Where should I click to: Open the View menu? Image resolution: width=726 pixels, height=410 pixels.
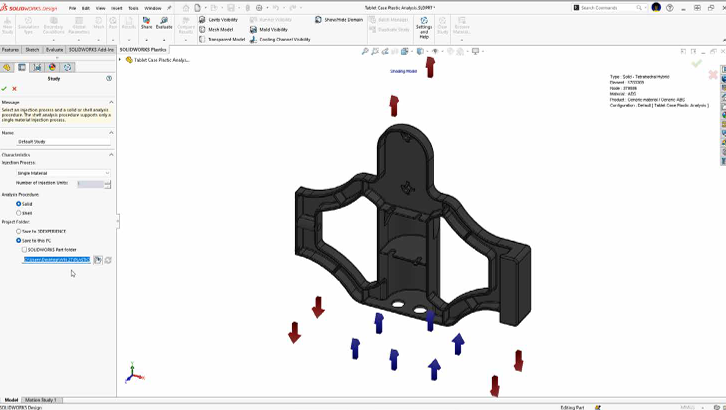tap(100, 8)
